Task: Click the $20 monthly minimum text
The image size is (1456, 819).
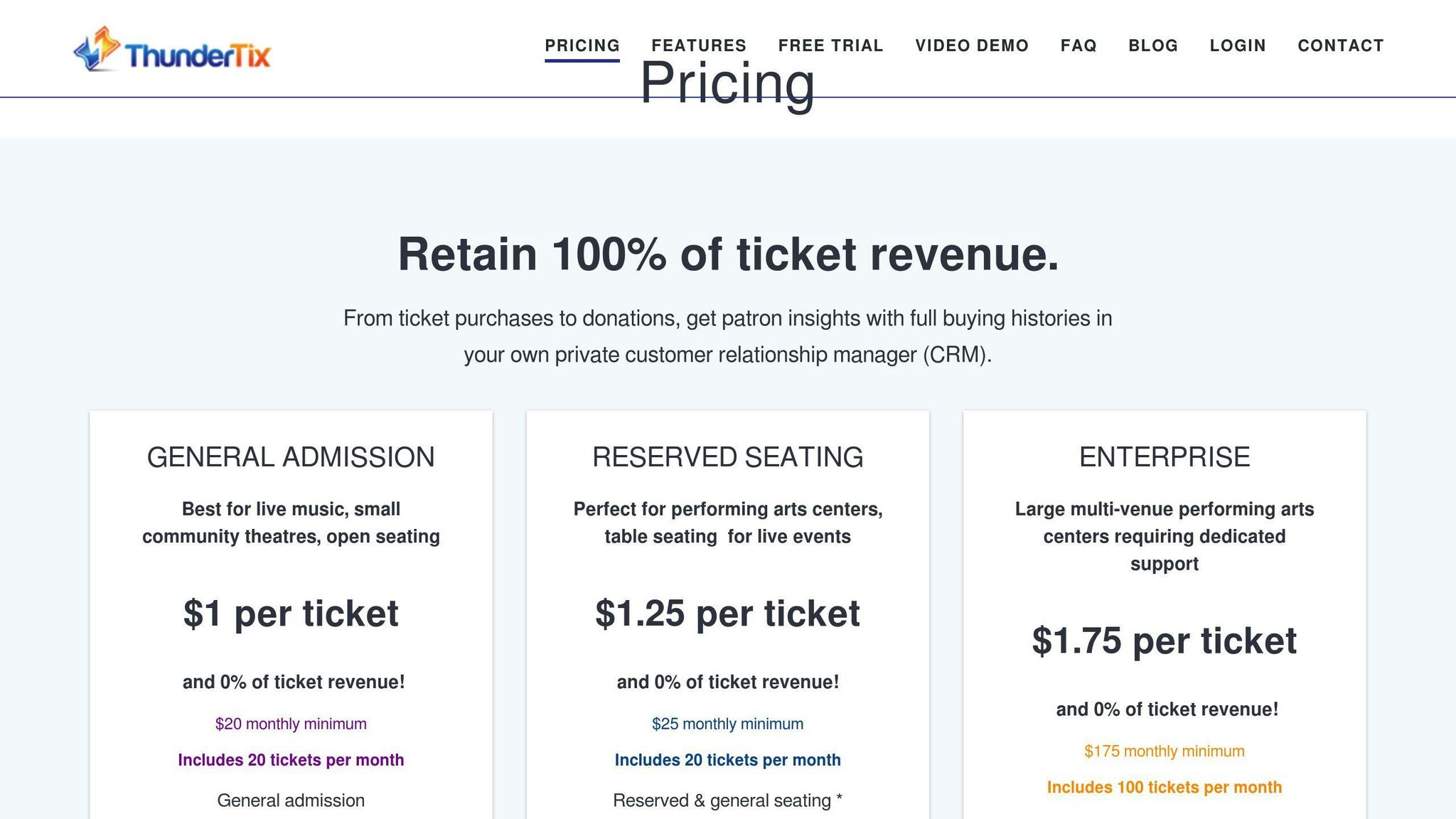Action: (291, 724)
